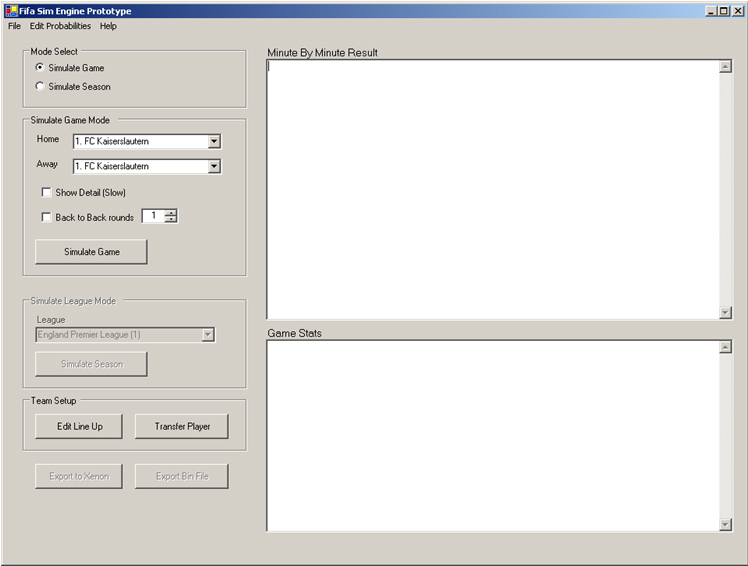Click the Home team selection field text
Screen dimensions: 748x566
coord(112,141)
